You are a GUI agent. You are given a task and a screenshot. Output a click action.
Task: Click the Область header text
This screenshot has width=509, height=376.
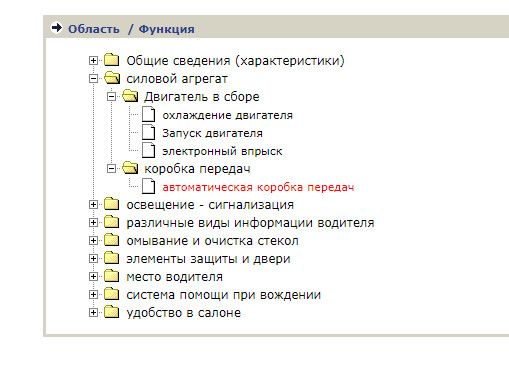[x=94, y=29]
